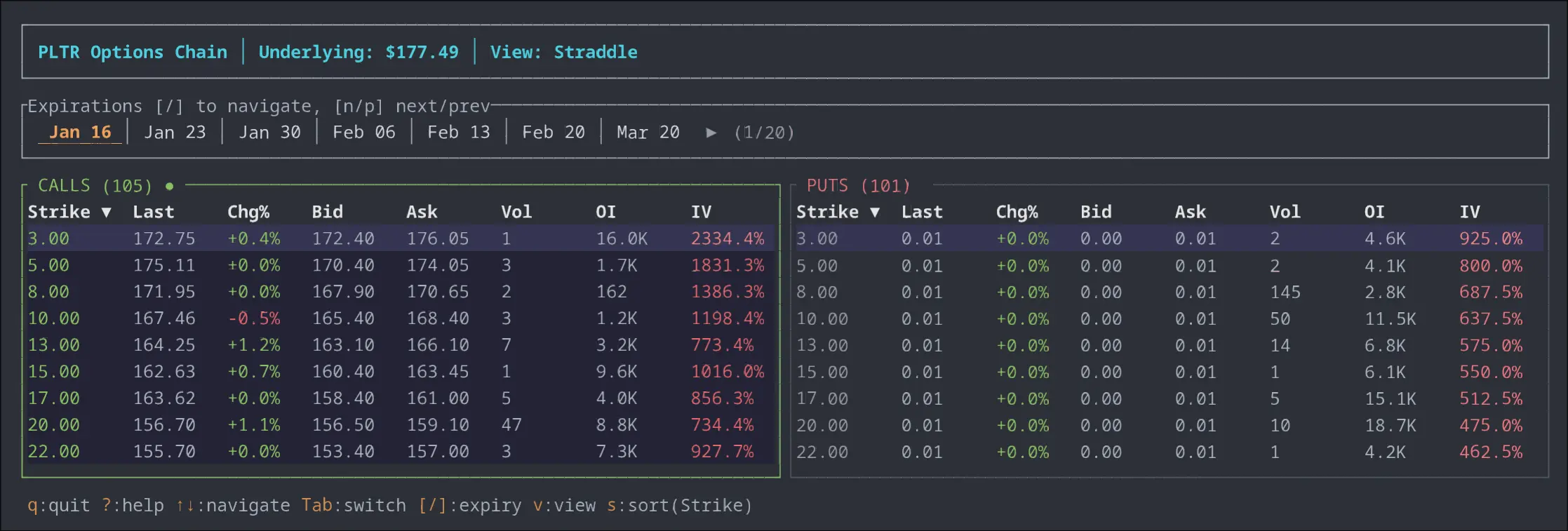
Task: Click the puts Last column header
Action: coord(922,212)
